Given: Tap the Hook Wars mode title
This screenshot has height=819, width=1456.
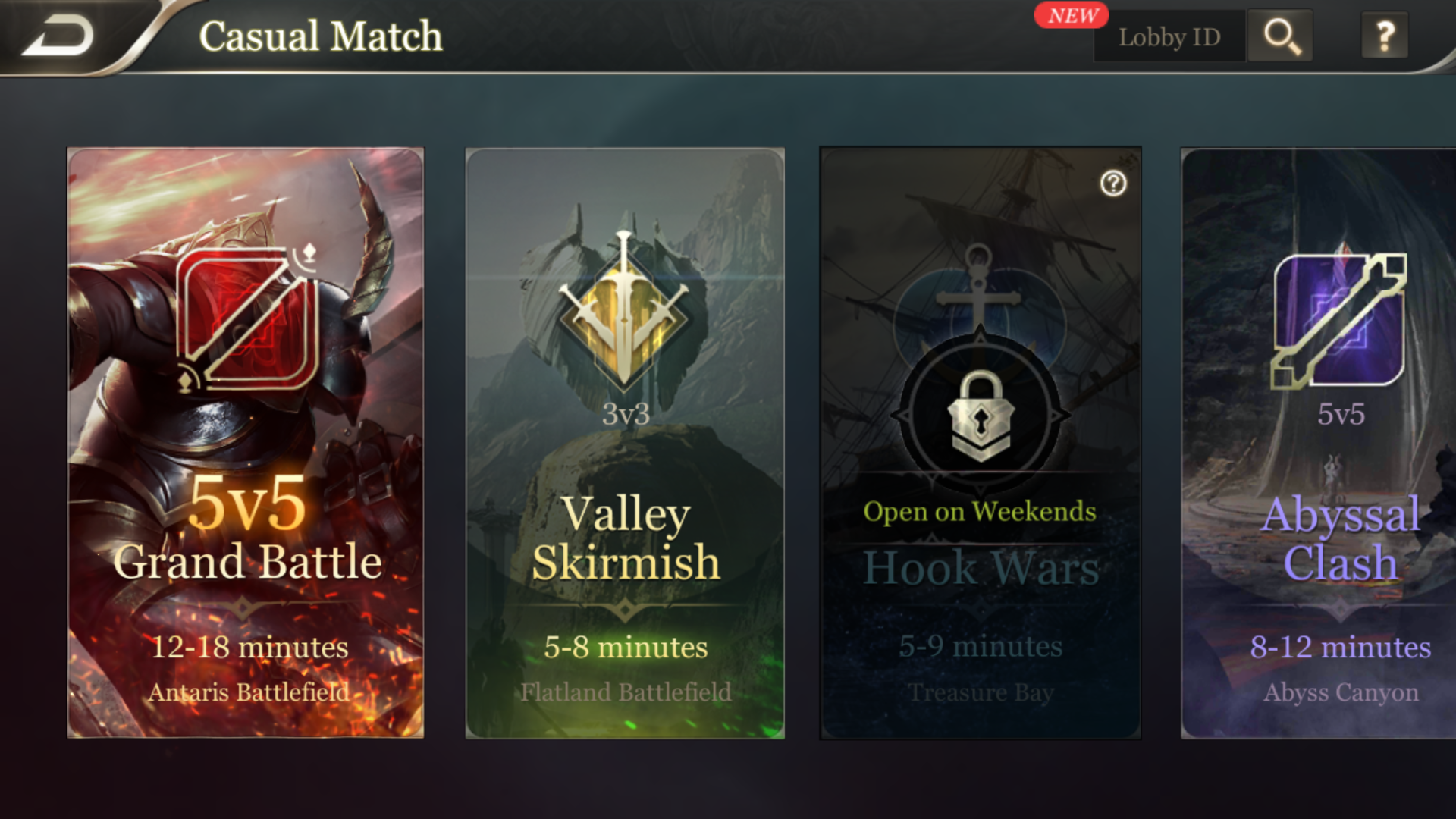Looking at the screenshot, I should (981, 567).
